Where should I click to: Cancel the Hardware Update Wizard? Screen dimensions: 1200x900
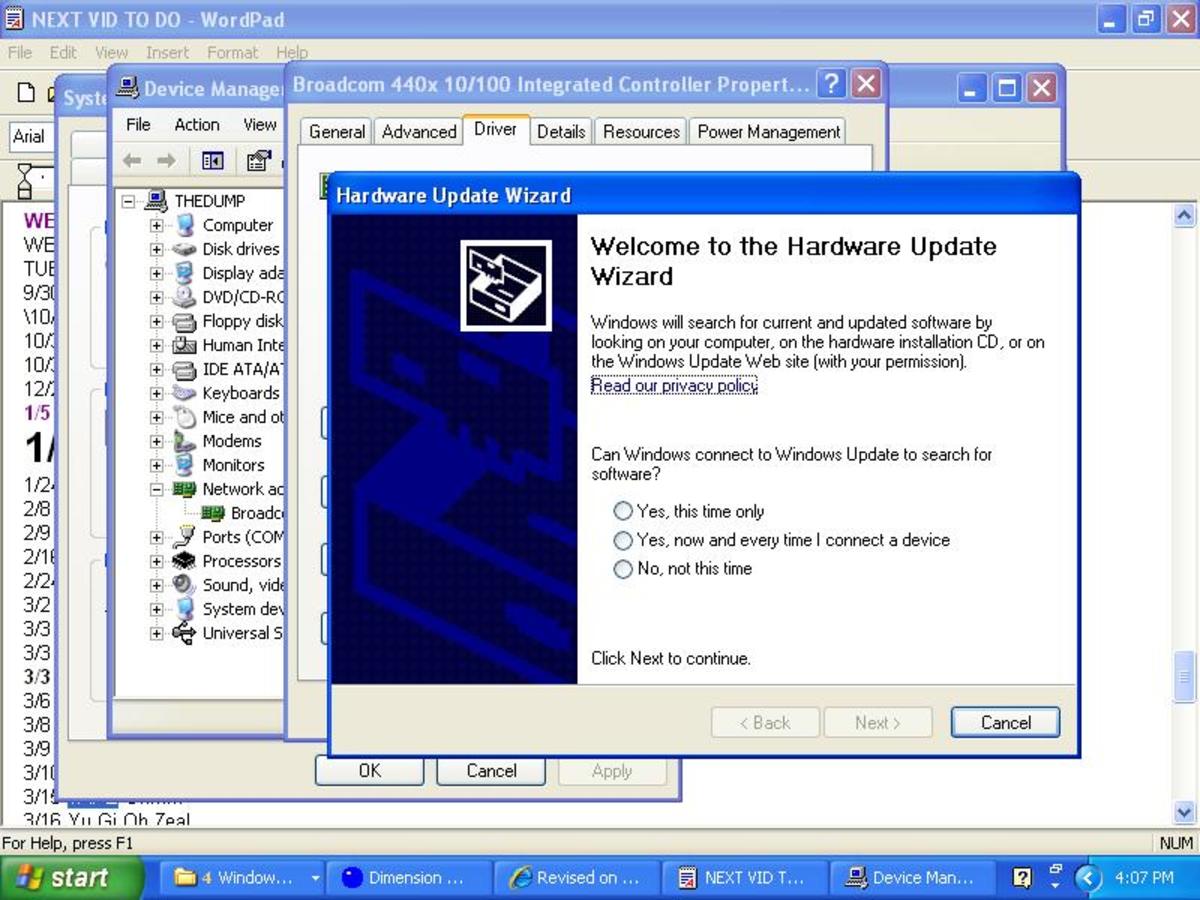click(x=1004, y=722)
